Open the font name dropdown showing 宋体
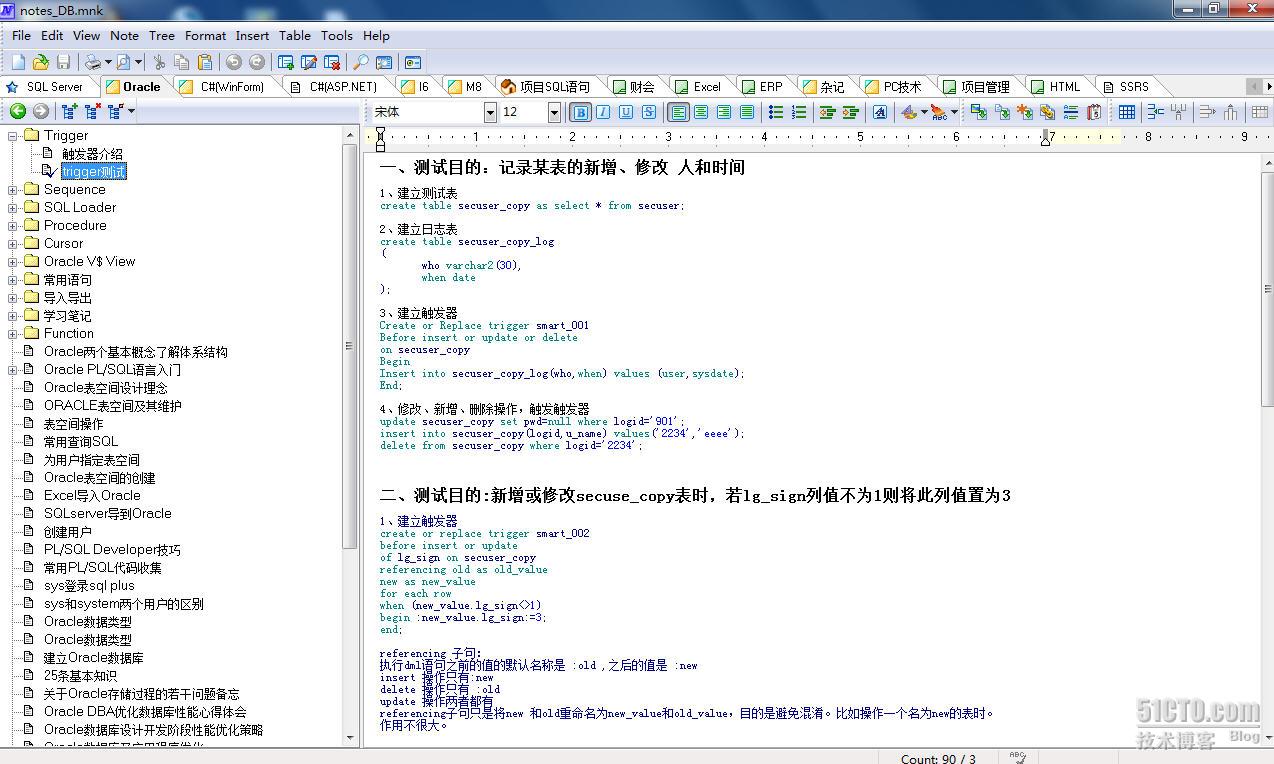 click(x=490, y=112)
